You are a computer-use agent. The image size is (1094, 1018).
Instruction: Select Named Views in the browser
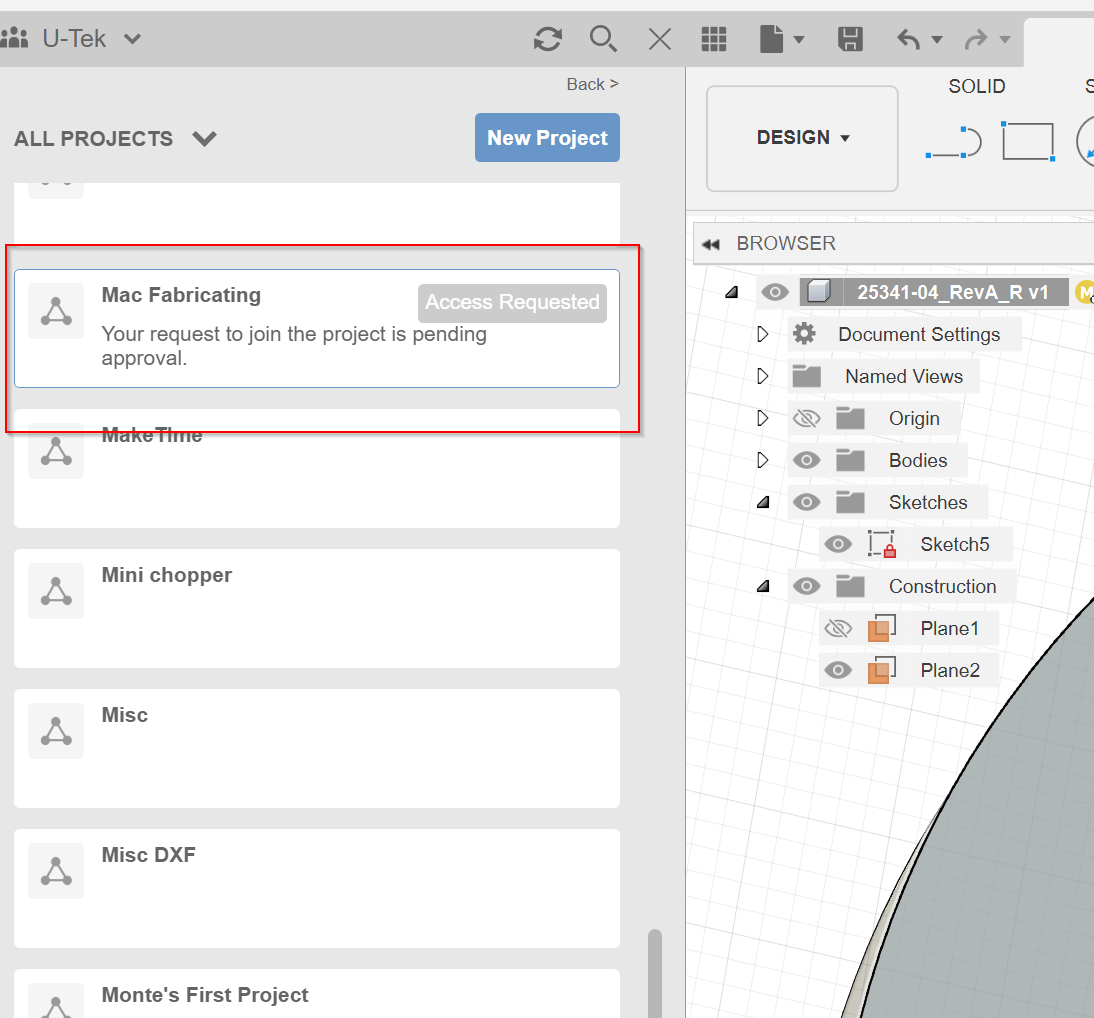tap(904, 377)
